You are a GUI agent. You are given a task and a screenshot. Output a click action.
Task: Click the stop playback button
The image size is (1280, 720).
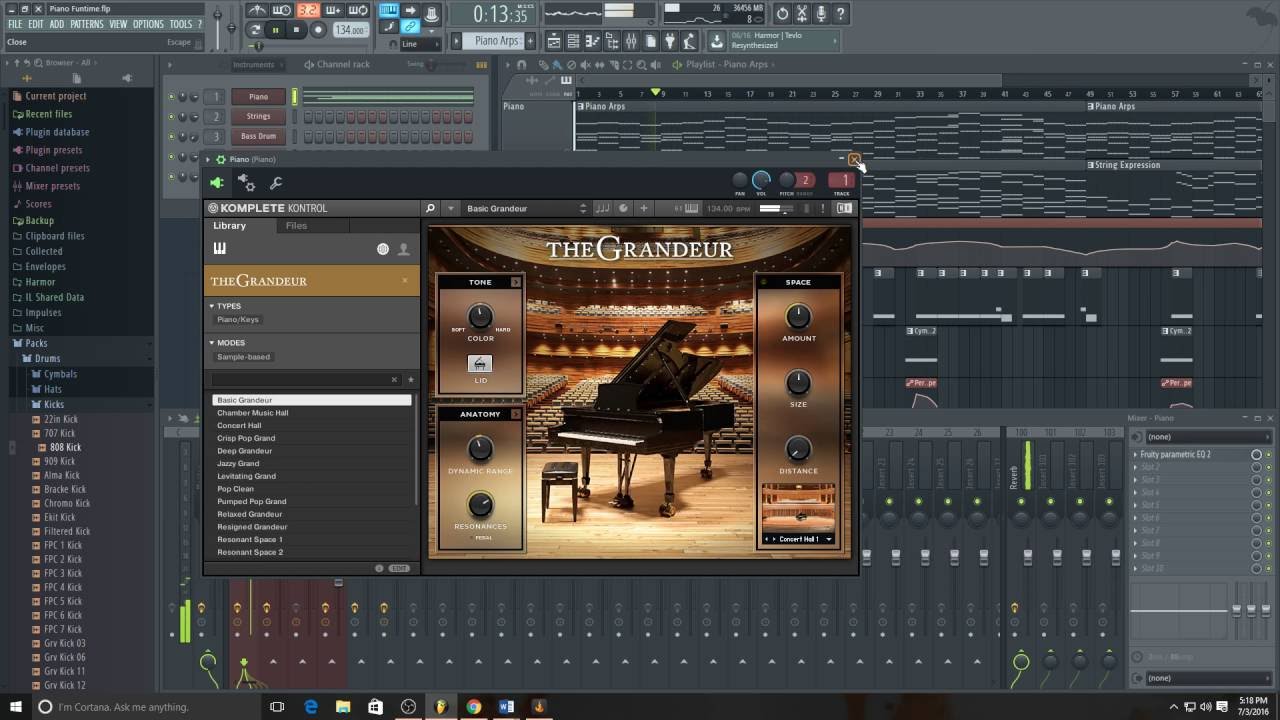click(296, 30)
